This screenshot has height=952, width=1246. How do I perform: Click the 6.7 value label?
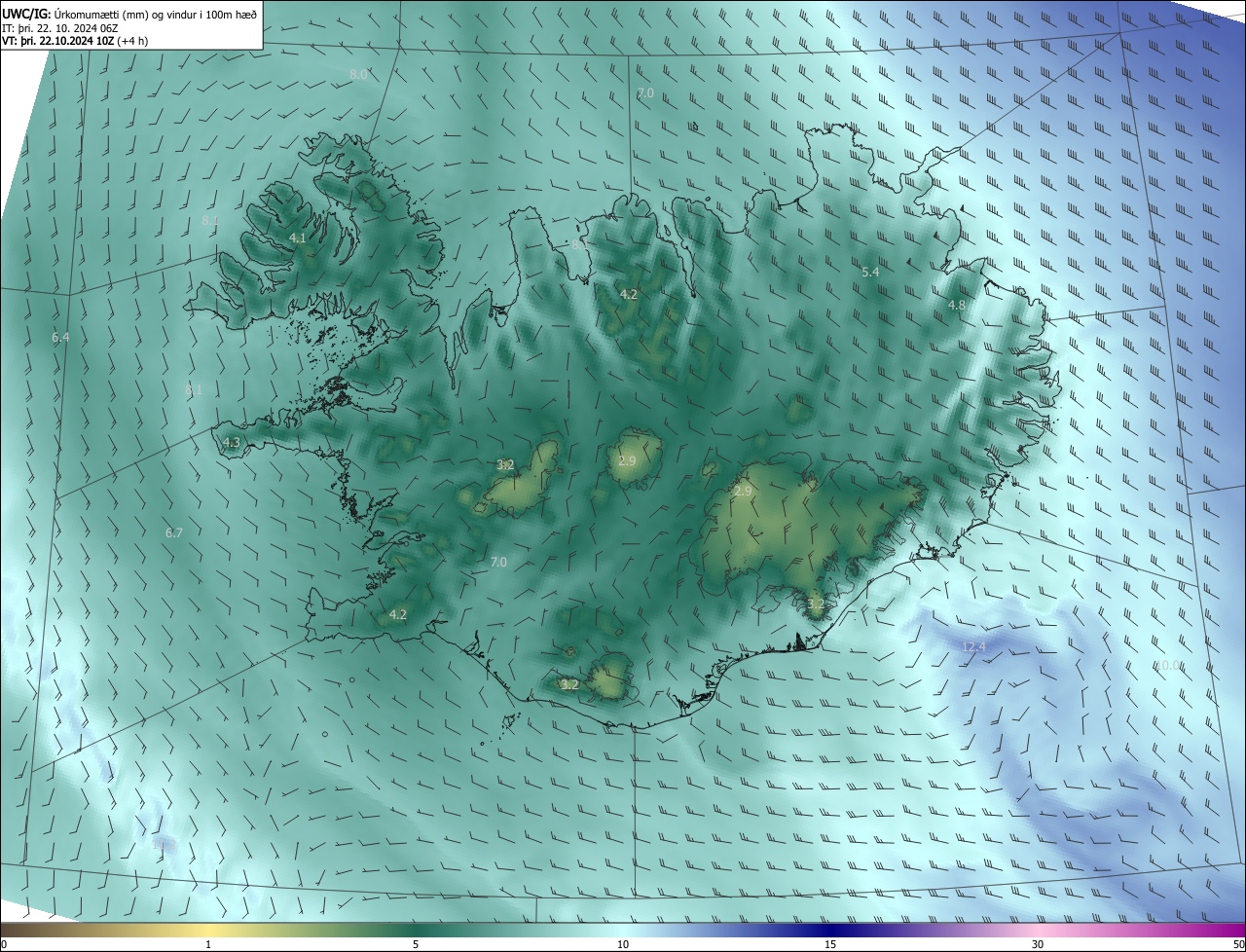174,532
